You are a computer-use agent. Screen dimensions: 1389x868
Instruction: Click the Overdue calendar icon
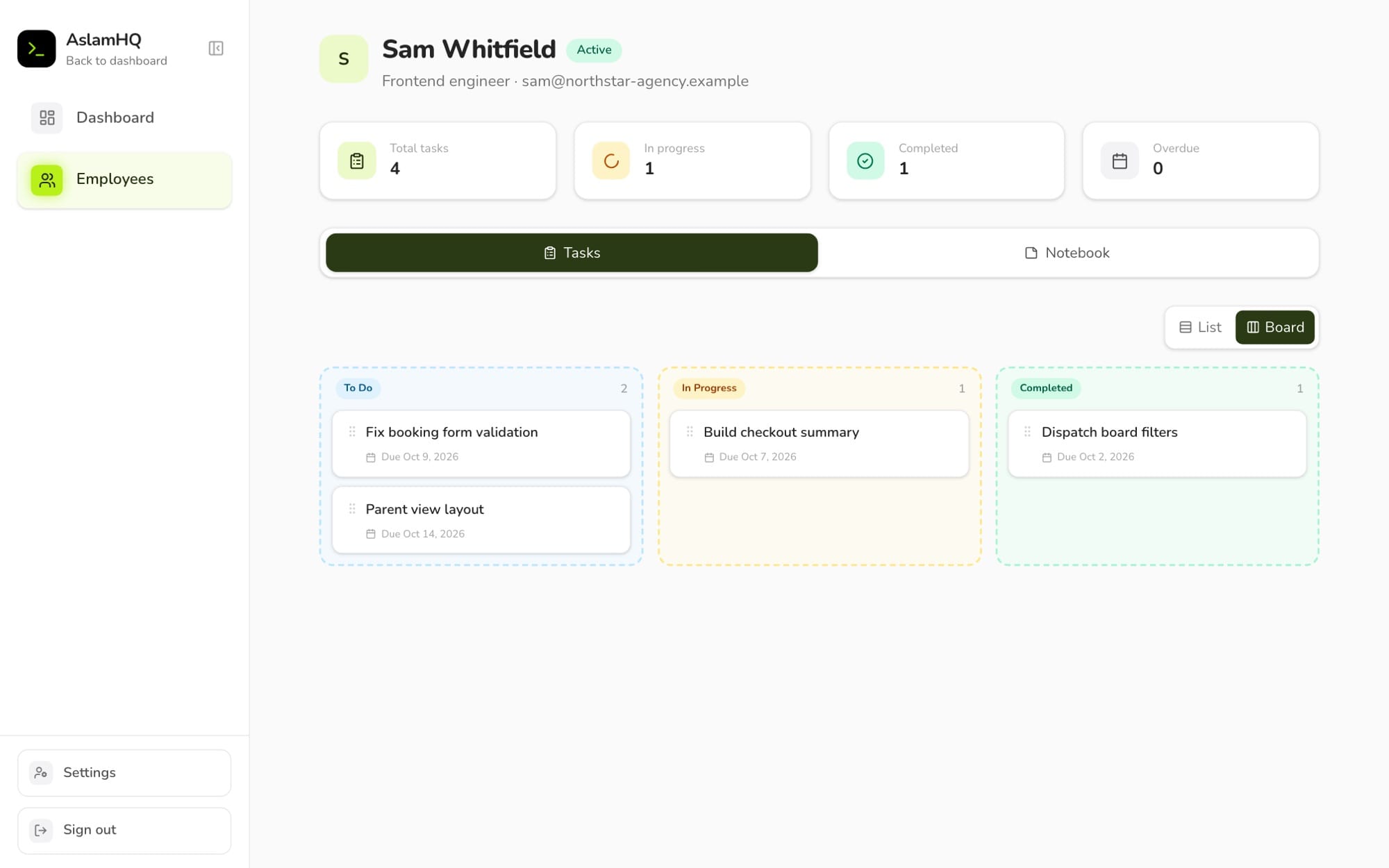tap(1120, 161)
